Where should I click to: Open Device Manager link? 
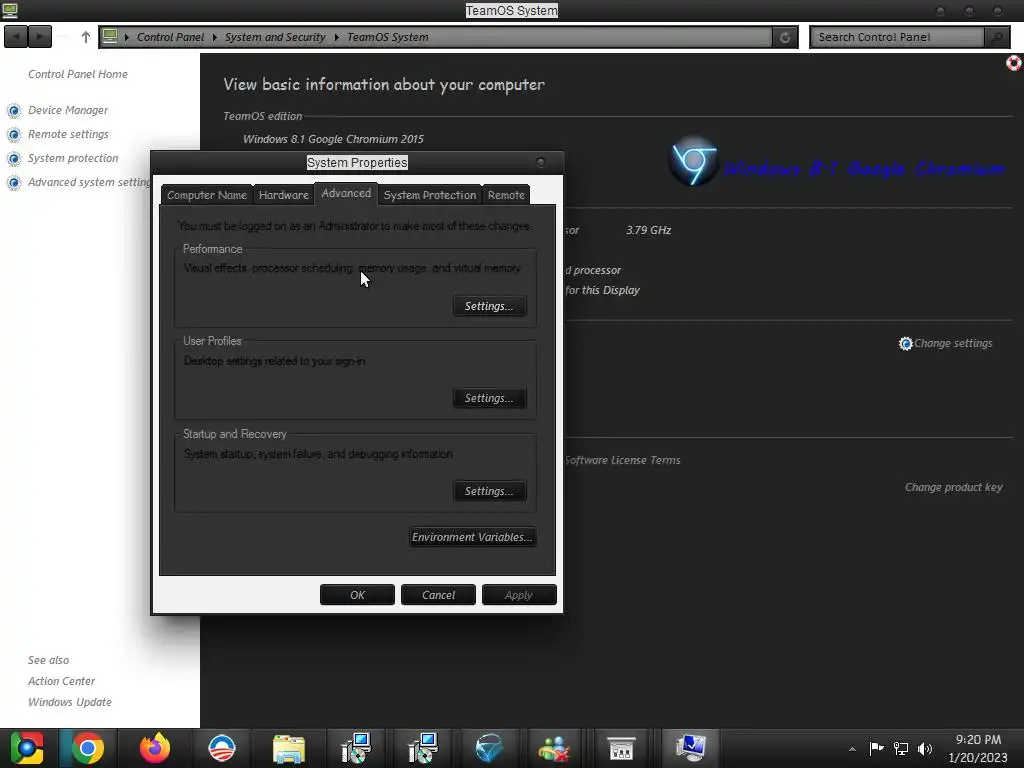pos(68,110)
